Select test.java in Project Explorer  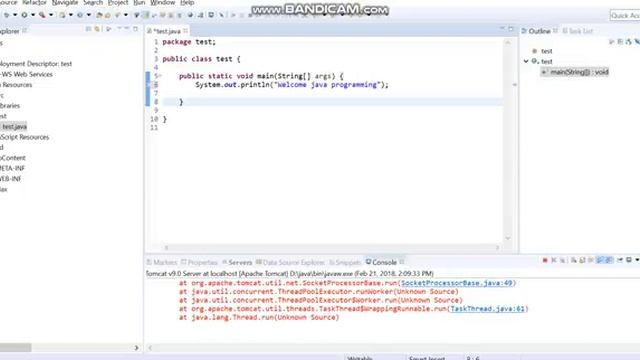point(14,127)
